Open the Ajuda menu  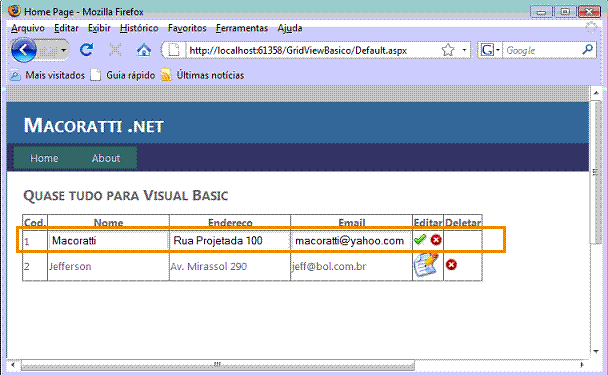[x=290, y=28]
